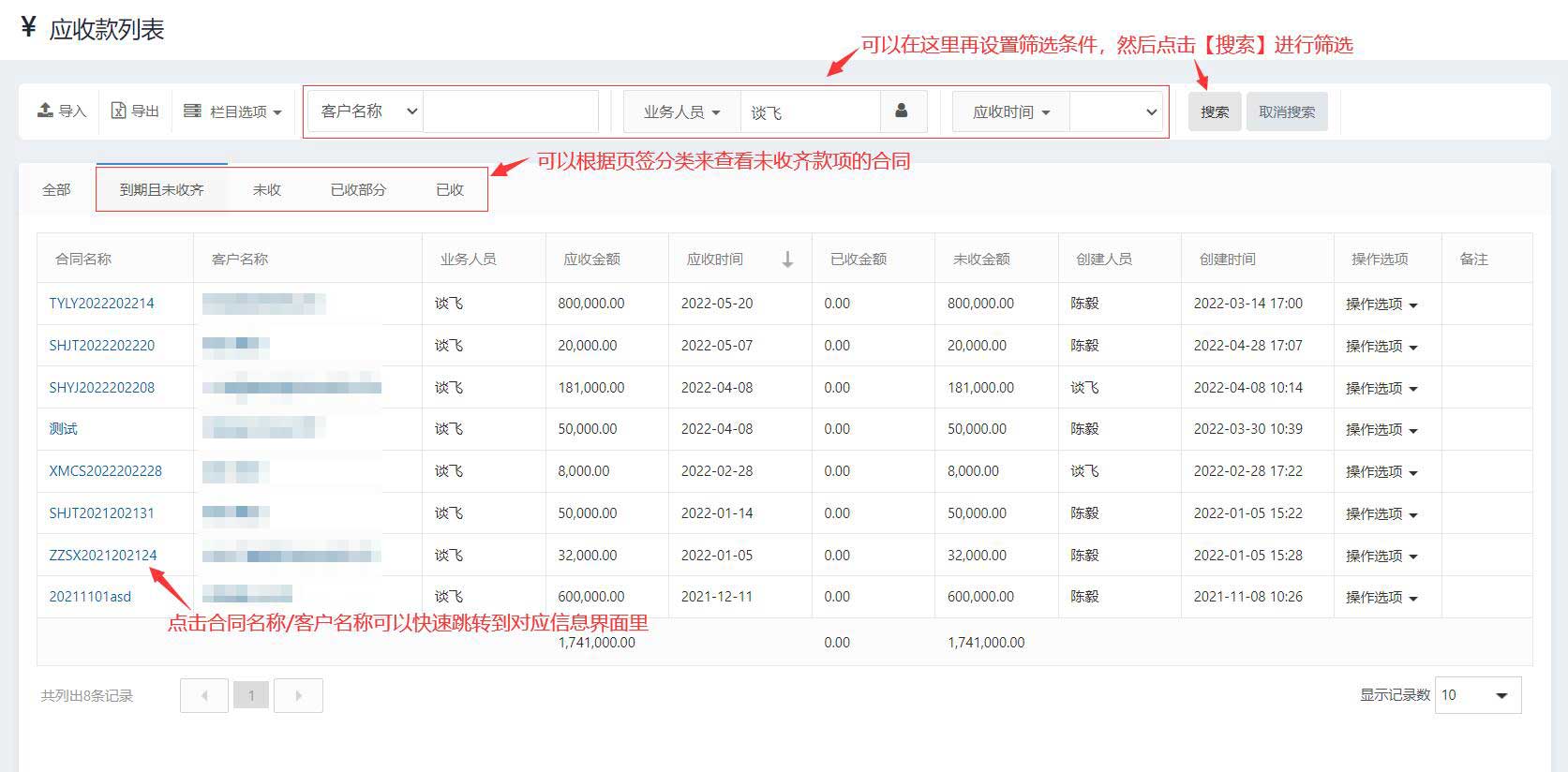Image resolution: width=1568 pixels, height=772 pixels.
Task: Open the 业务人员 filter type dropdown
Action: [681, 111]
